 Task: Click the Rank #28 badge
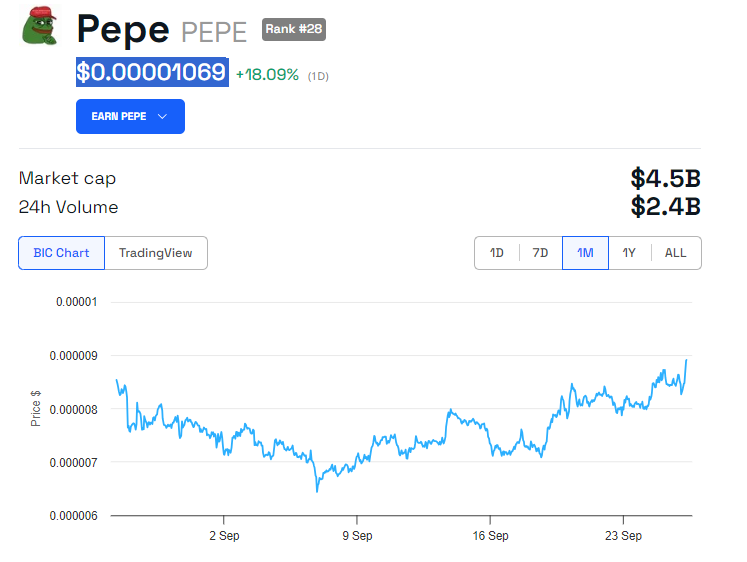[294, 30]
